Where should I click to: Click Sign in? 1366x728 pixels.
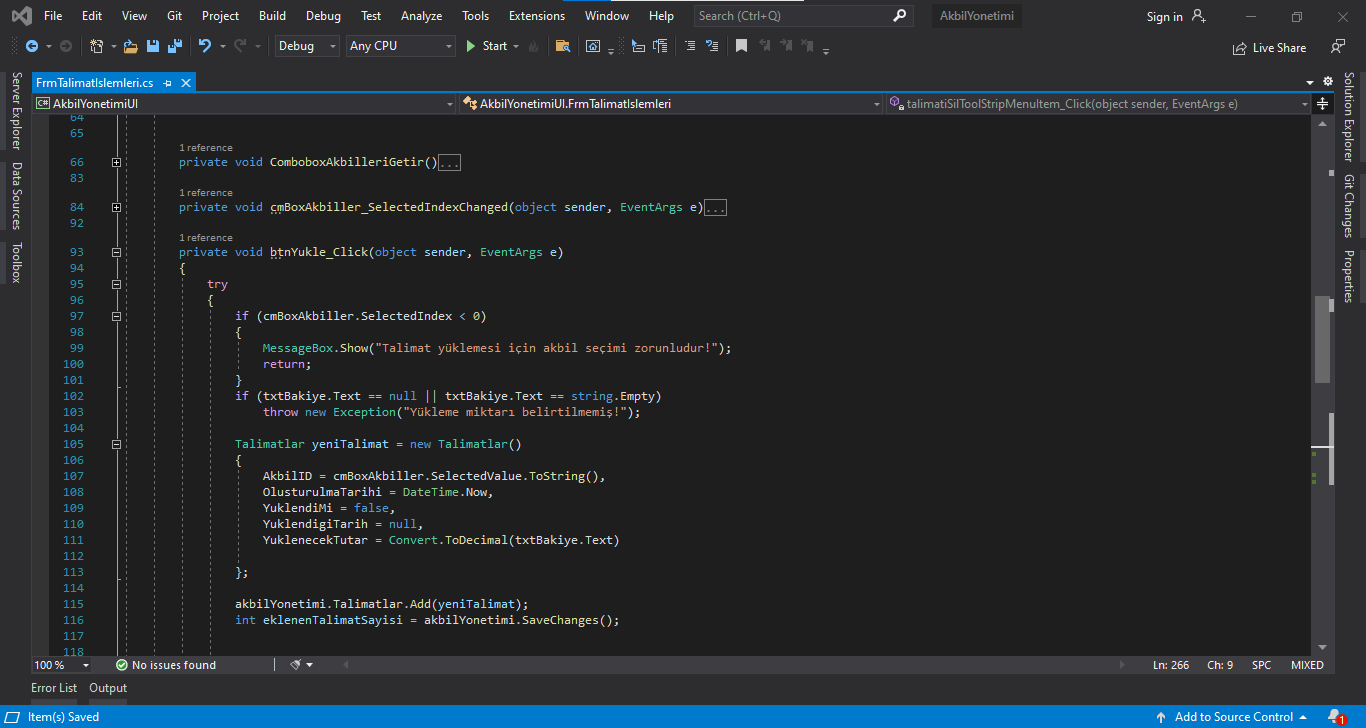tap(1176, 17)
